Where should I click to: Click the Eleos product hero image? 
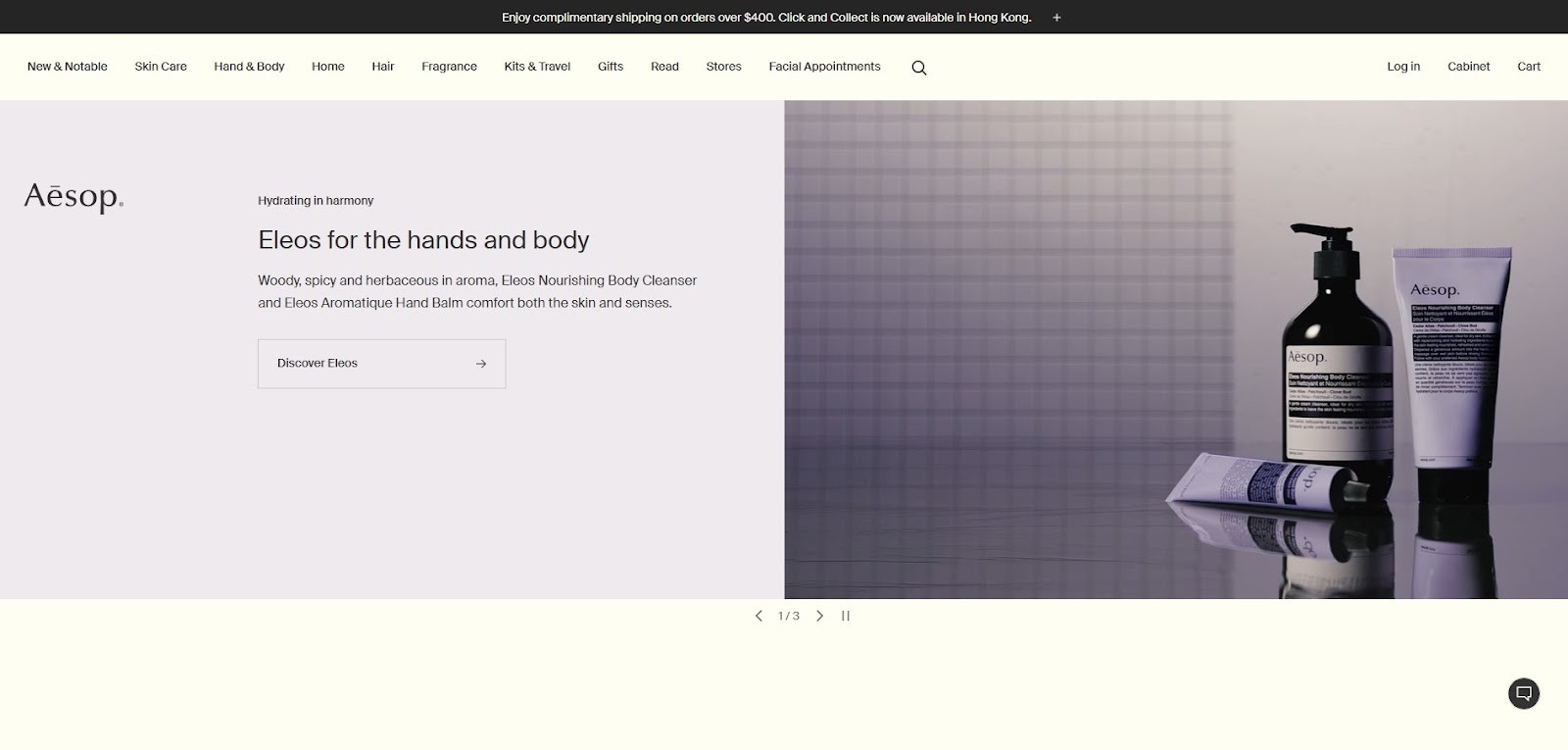(1176, 349)
